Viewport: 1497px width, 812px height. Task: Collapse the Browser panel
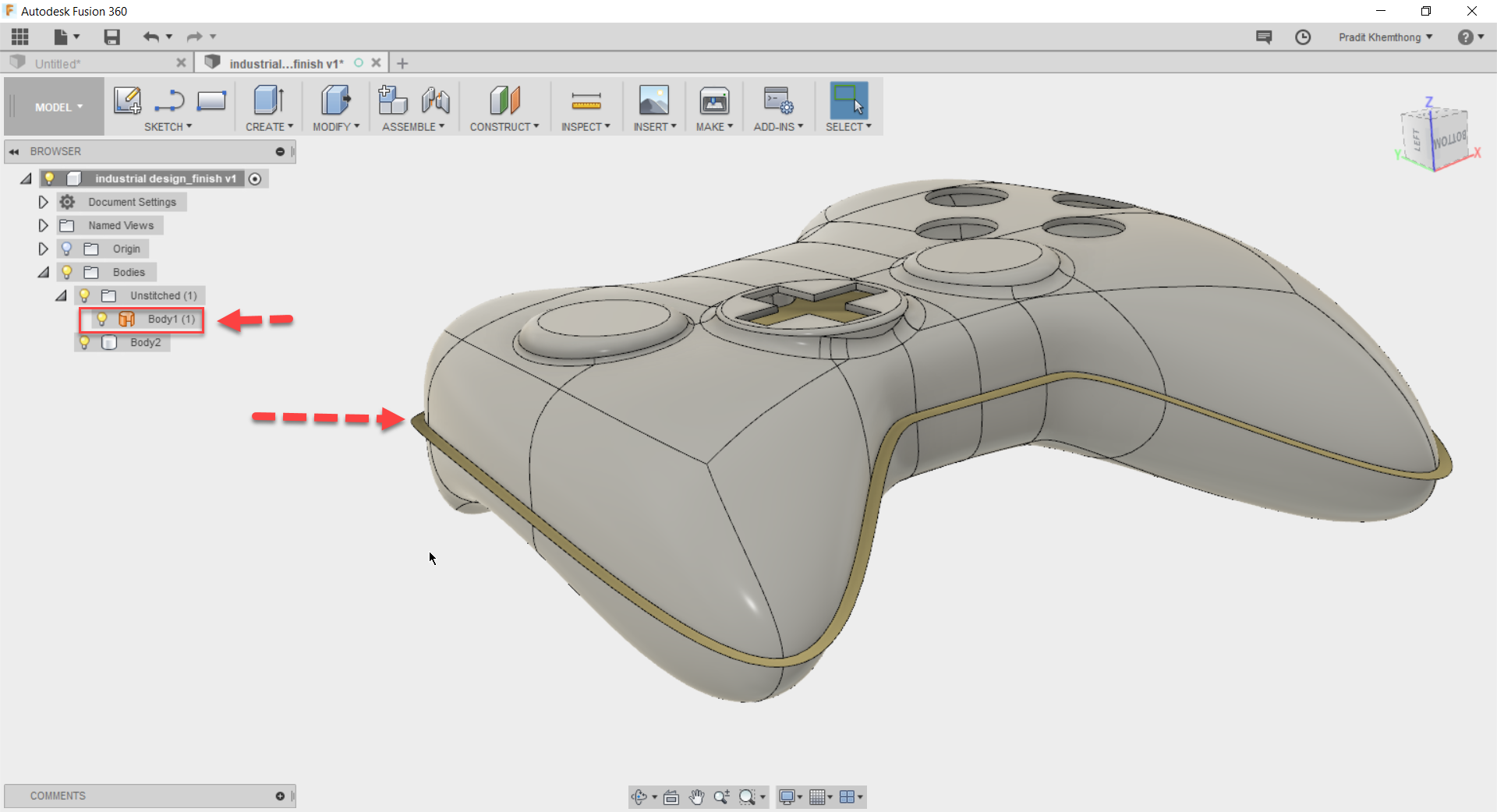click(14, 151)
